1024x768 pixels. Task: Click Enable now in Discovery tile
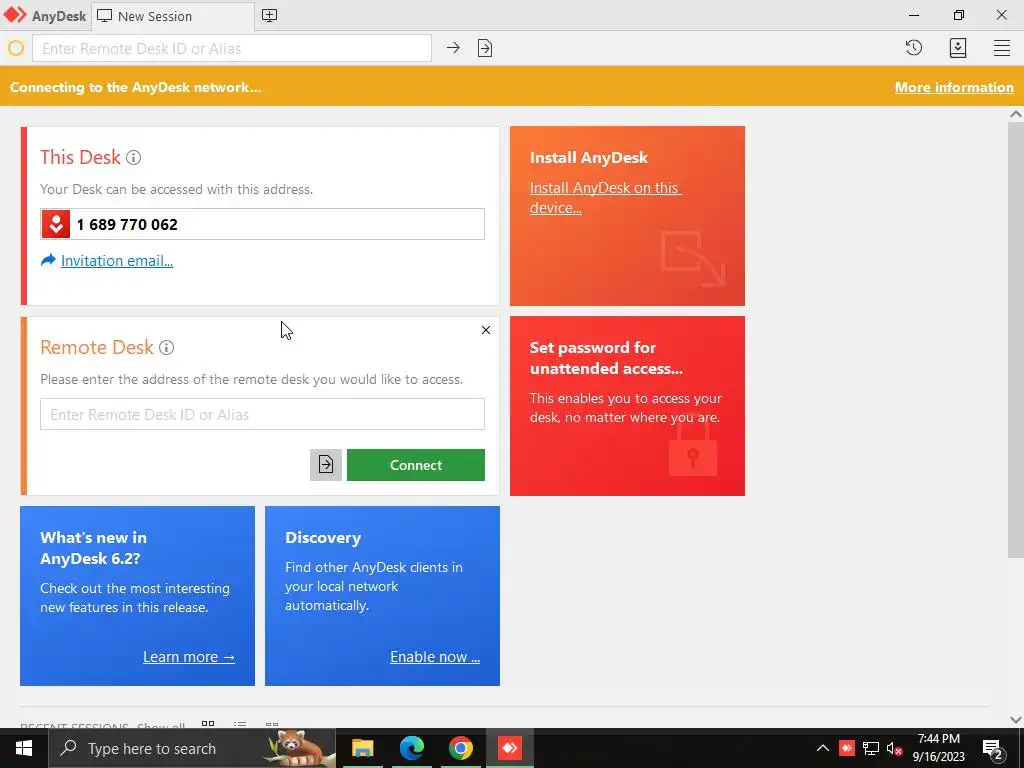click(x=435, y=656)
